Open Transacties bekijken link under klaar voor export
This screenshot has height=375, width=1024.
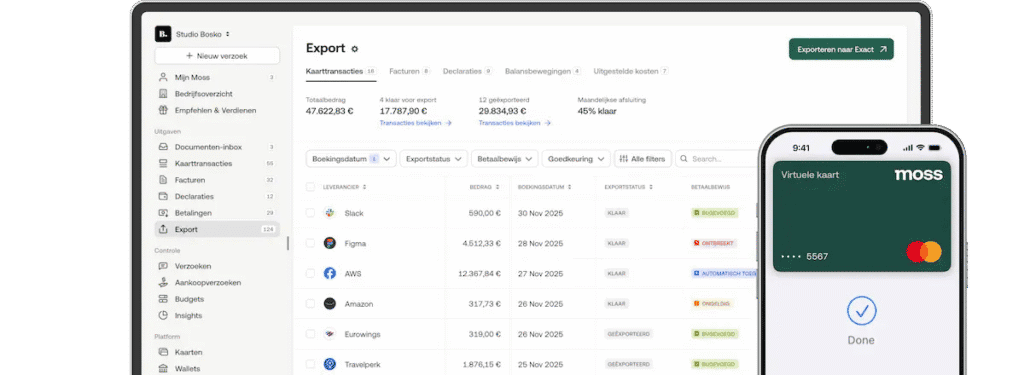[x=415, y=123]
